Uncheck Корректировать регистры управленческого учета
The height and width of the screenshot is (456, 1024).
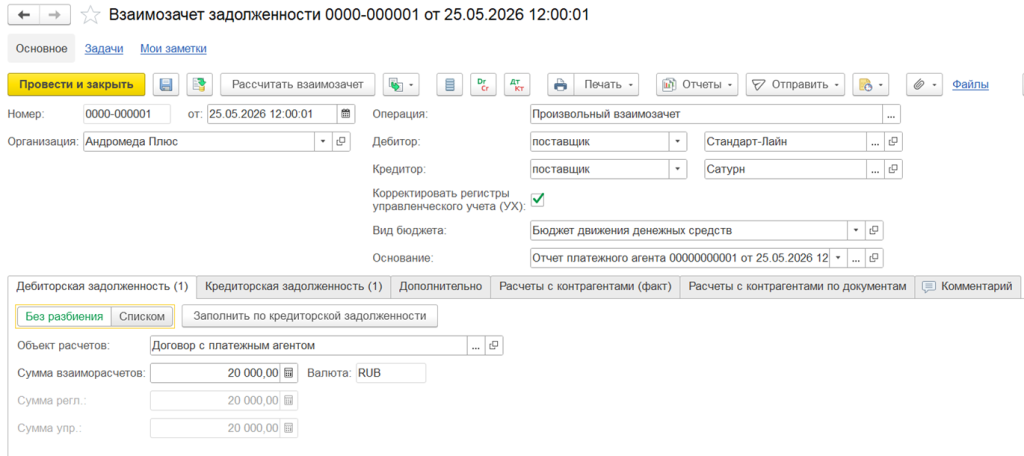pyautogui.click(x=537, y=199)
